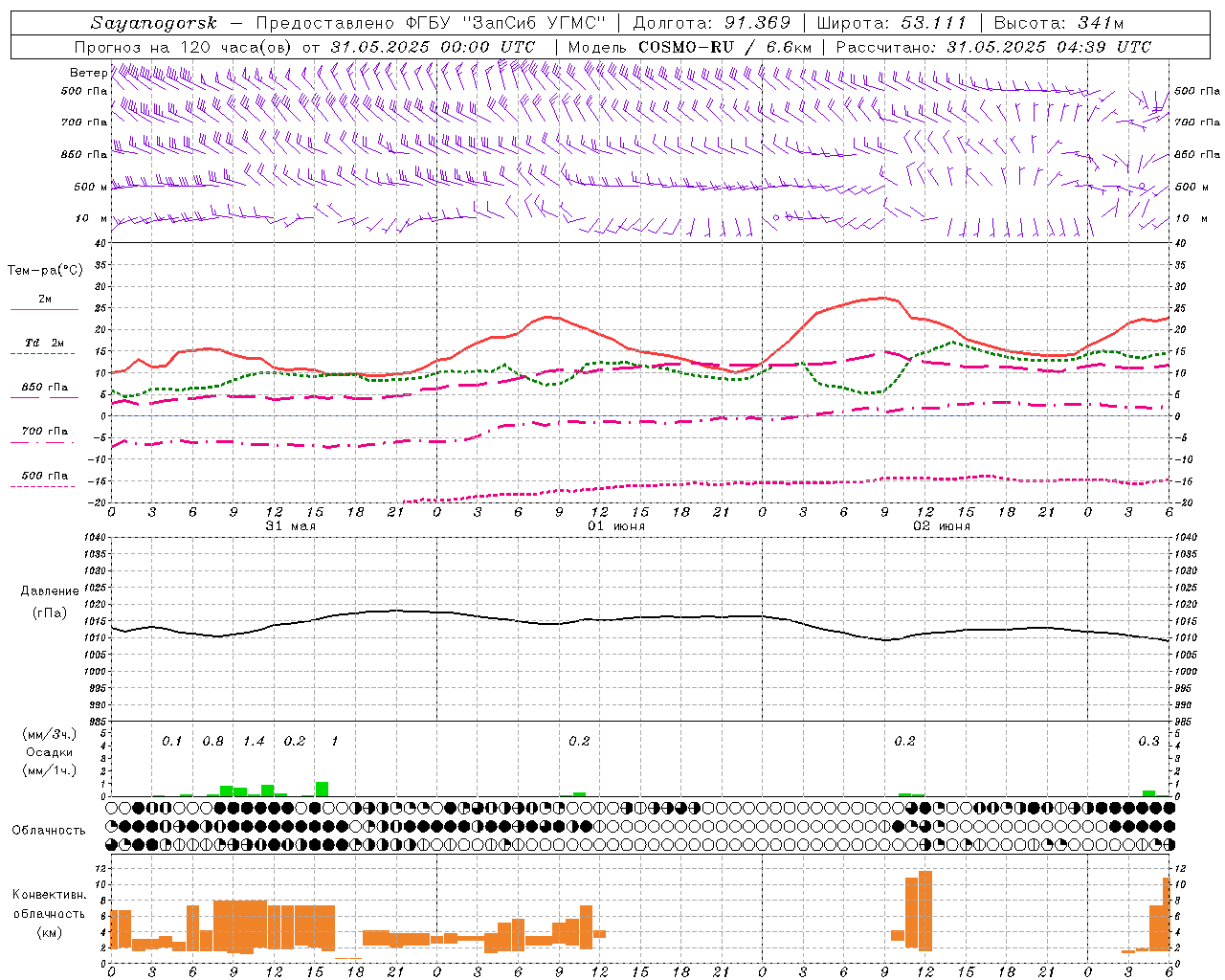Click the 'Рассчитано: 31.05.2025 04:39 UTC' timestamp
This screenshot has height=980, width=1225.
tap(993, 47)
